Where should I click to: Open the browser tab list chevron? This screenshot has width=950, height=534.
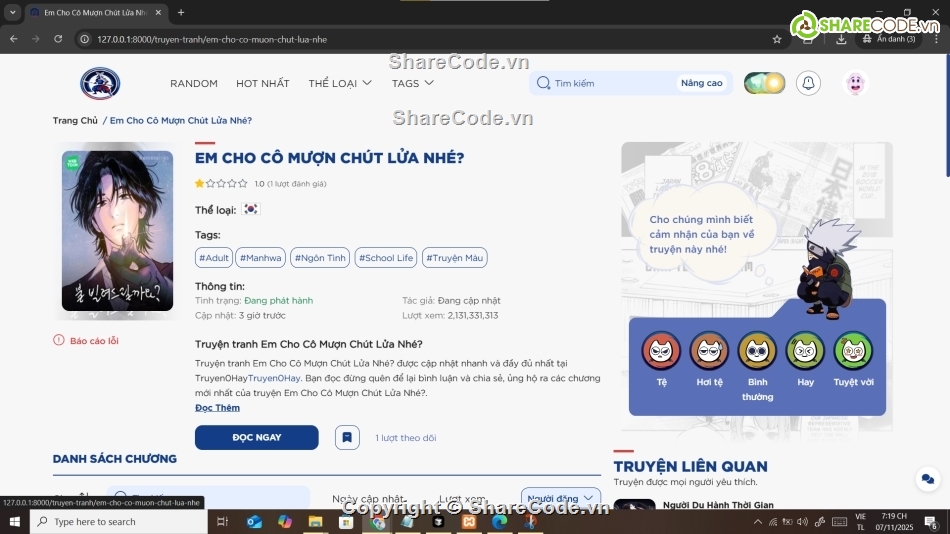coord(13,12)
